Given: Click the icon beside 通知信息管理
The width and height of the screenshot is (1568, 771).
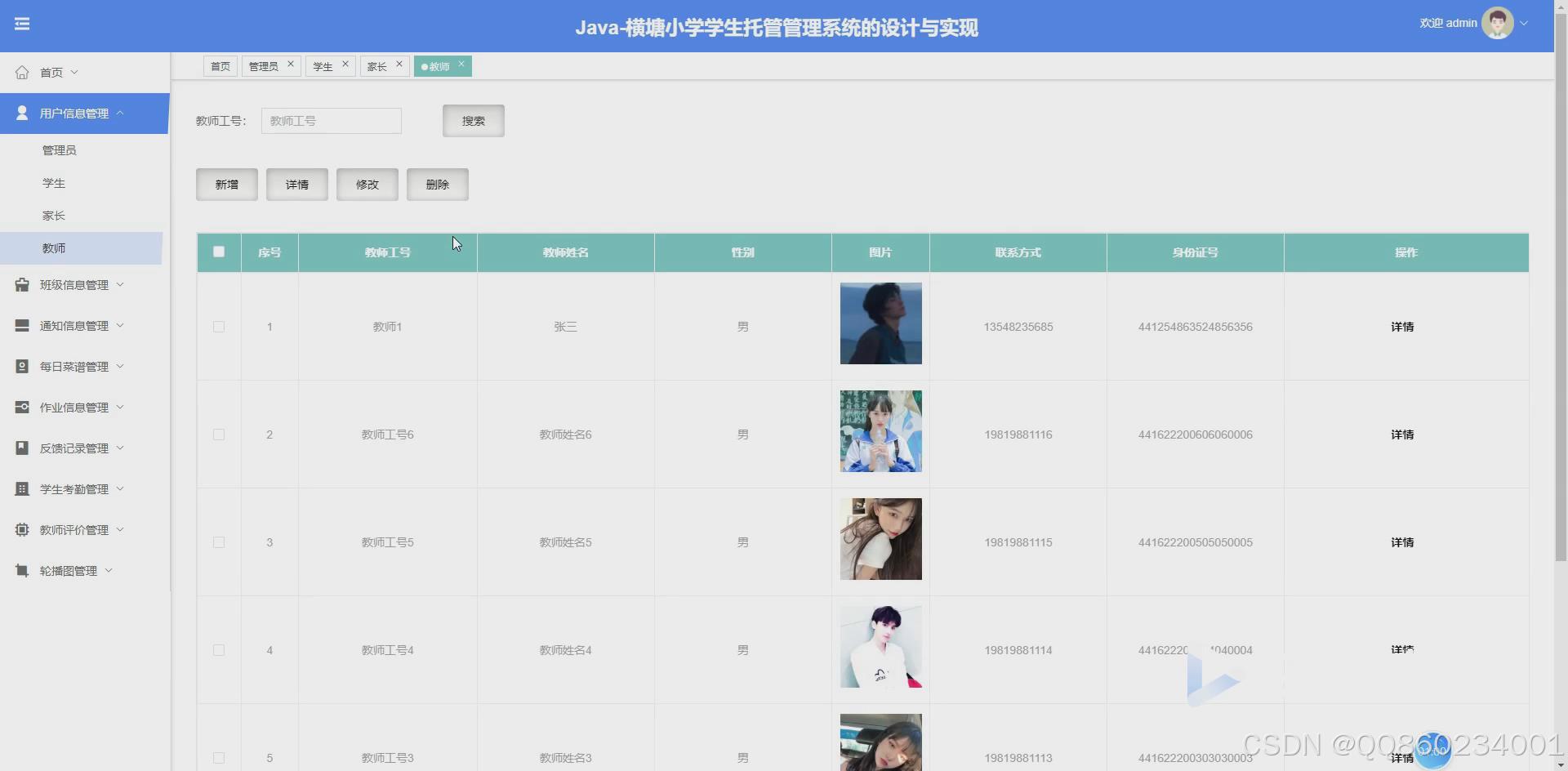Looking at the screenshot, I should tap(22, 325).
